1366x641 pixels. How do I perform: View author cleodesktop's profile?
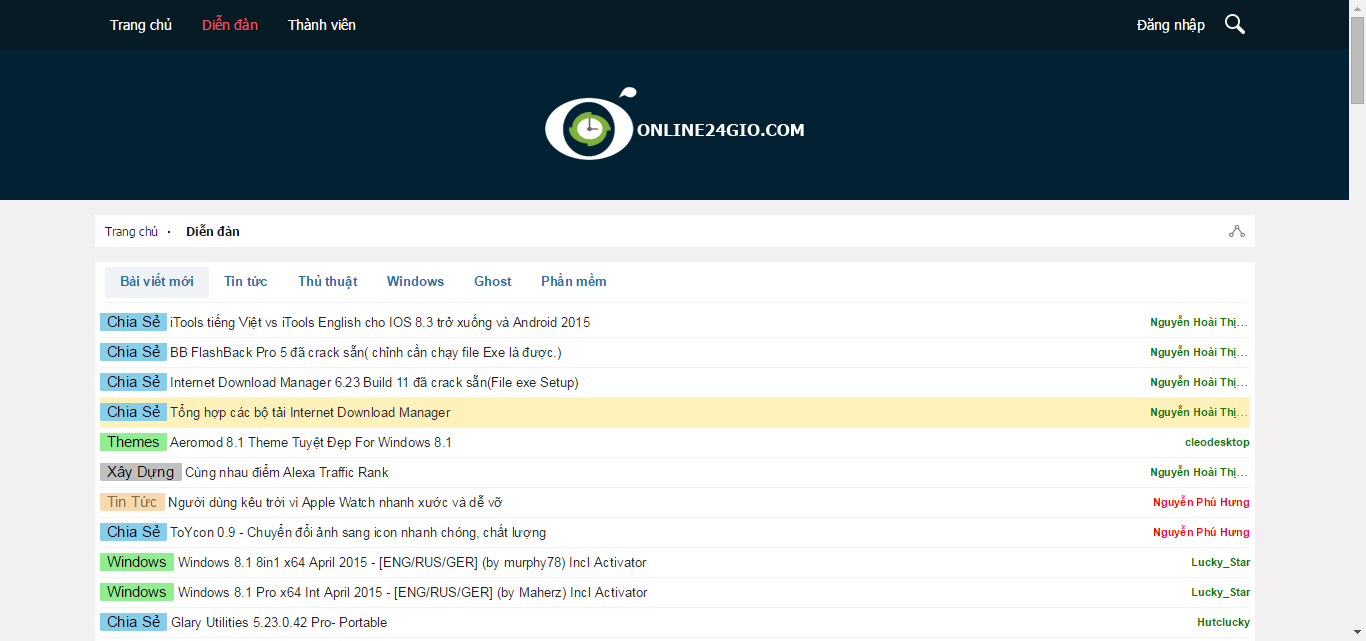pos(1217,442)
